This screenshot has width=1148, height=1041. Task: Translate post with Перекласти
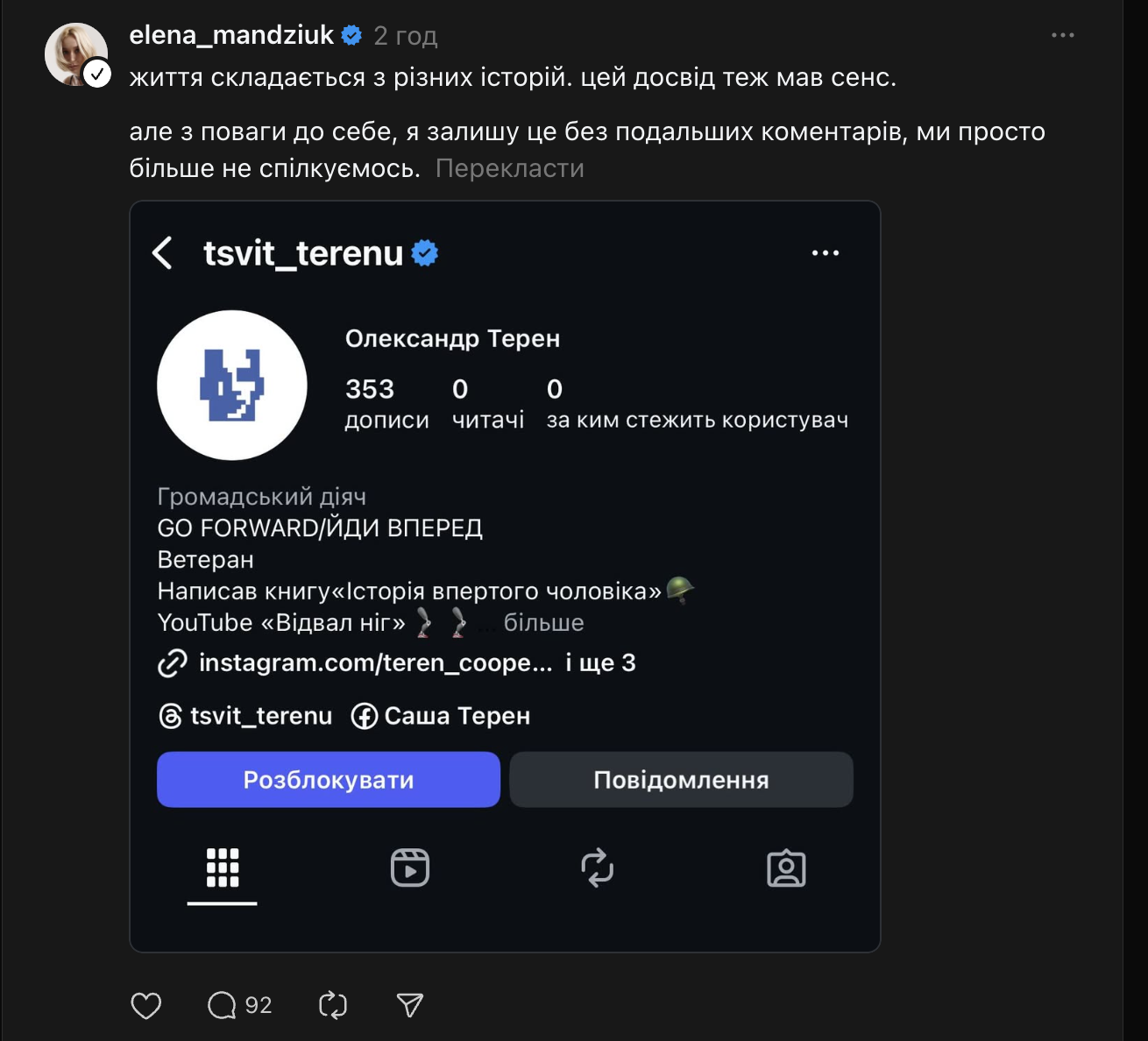click(509, 168)
